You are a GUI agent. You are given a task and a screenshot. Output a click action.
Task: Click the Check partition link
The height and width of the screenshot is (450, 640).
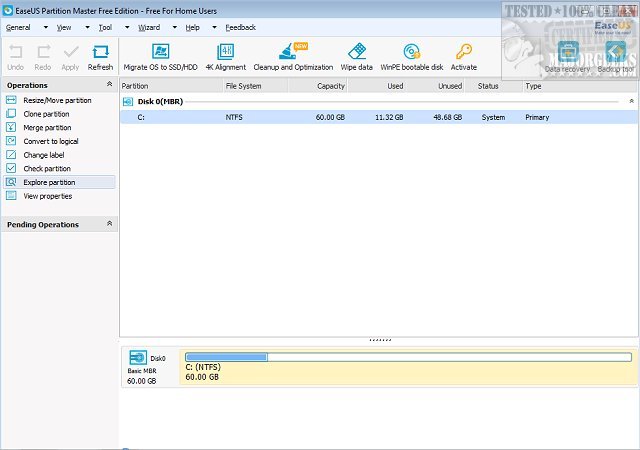47,169
